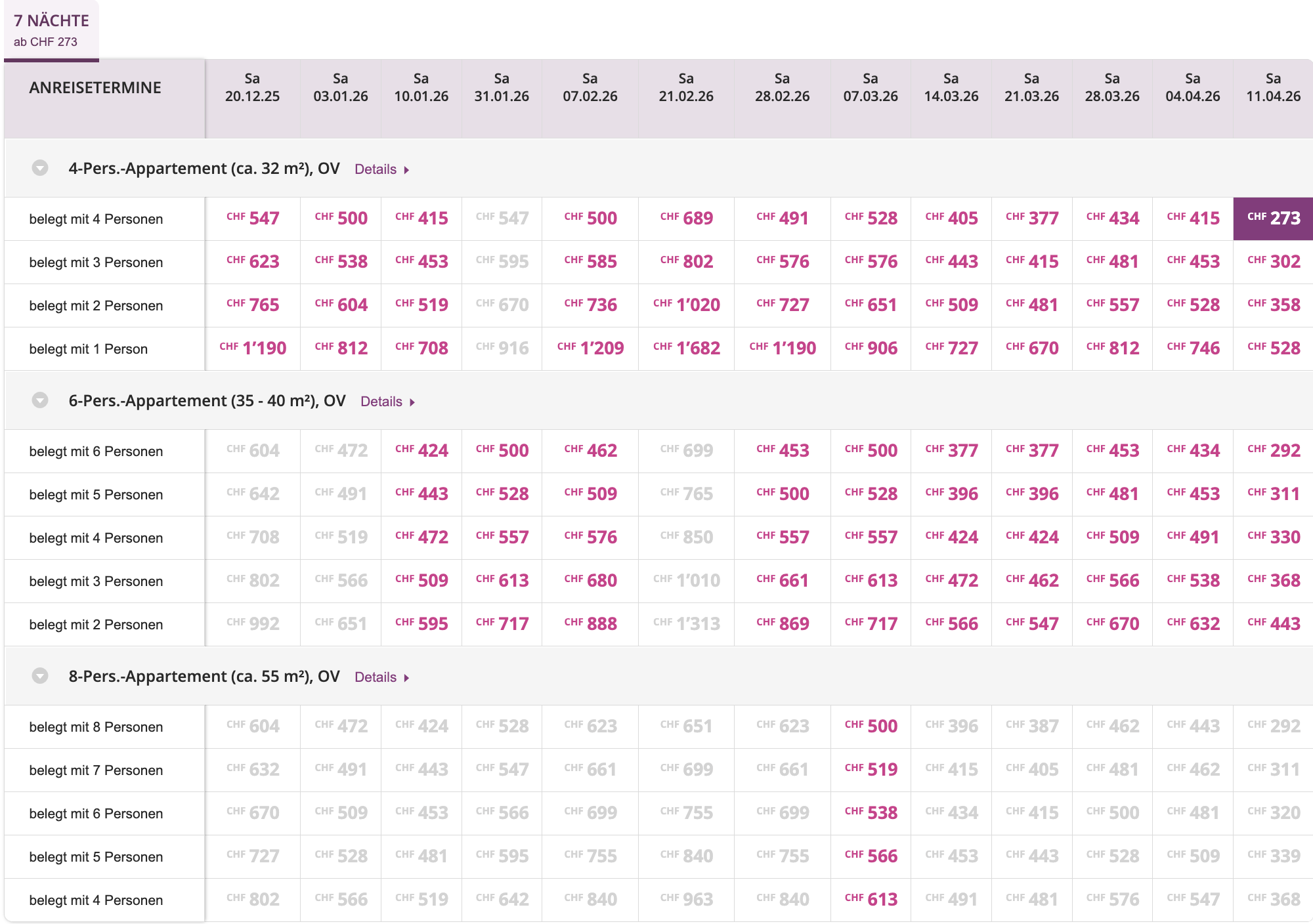Viewport: 1313px width, 924px height.
Task: Collapse the 6-Pers.-Appartement section
Action: point(40,400)
